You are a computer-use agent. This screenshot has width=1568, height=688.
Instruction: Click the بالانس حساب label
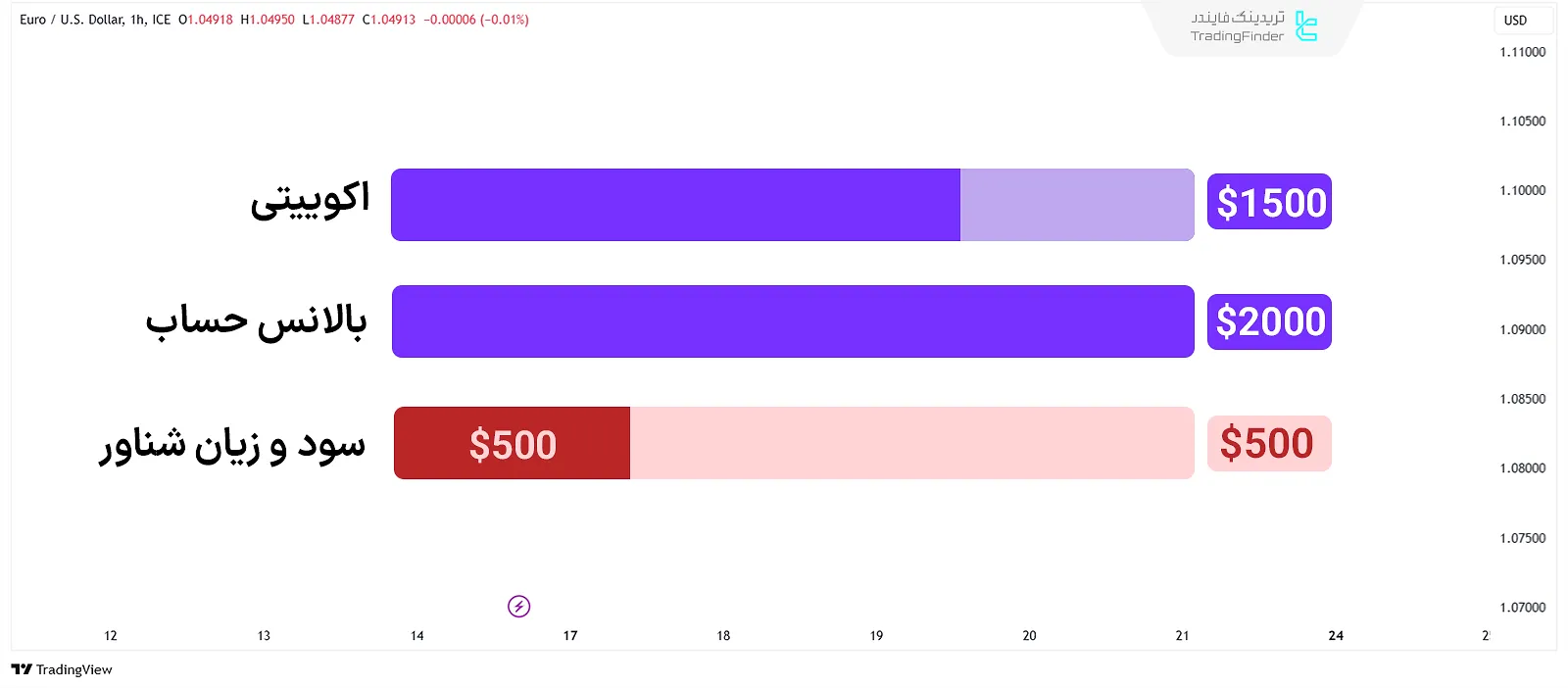point(257,321)
